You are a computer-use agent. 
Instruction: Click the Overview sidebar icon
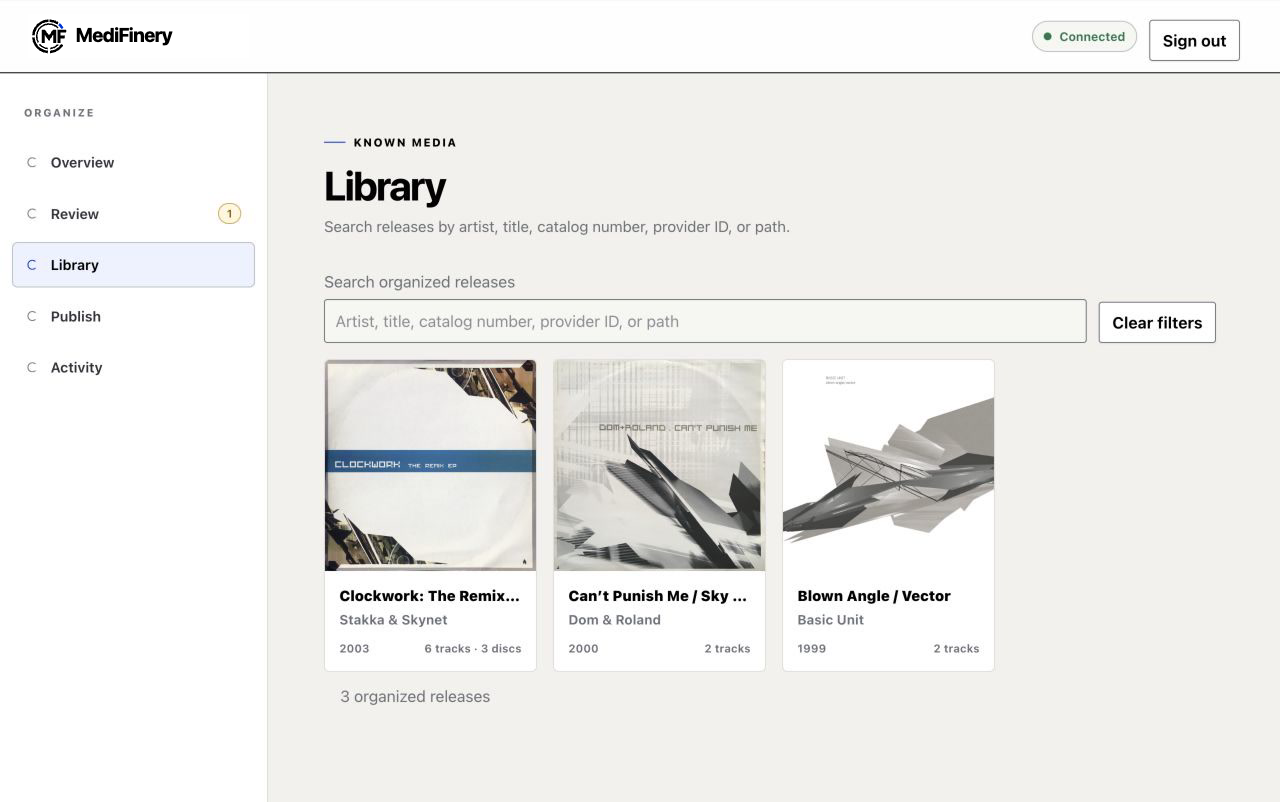point(31,163)
